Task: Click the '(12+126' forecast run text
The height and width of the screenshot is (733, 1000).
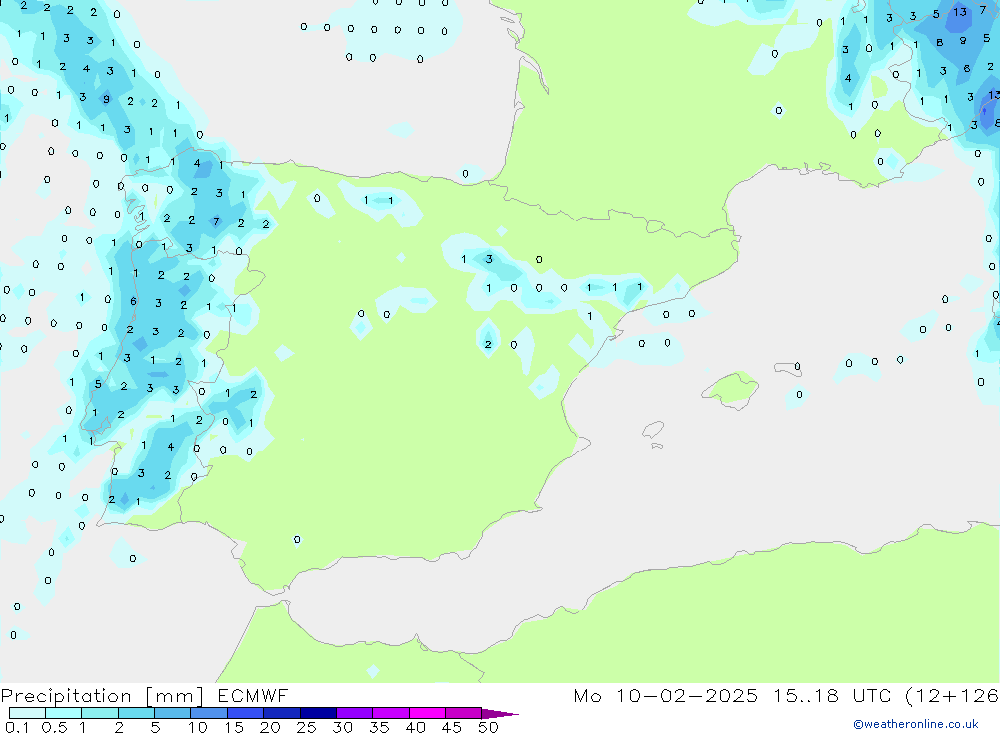Action: pos(952,695)
